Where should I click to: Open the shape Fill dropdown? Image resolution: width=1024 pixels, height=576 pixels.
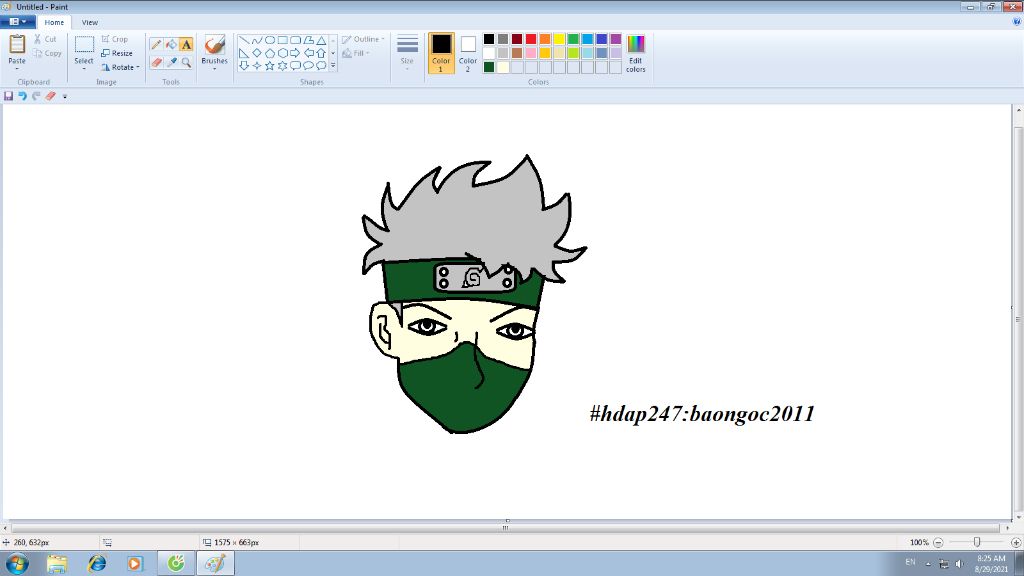pyautogui.click(x=357, y=54)
